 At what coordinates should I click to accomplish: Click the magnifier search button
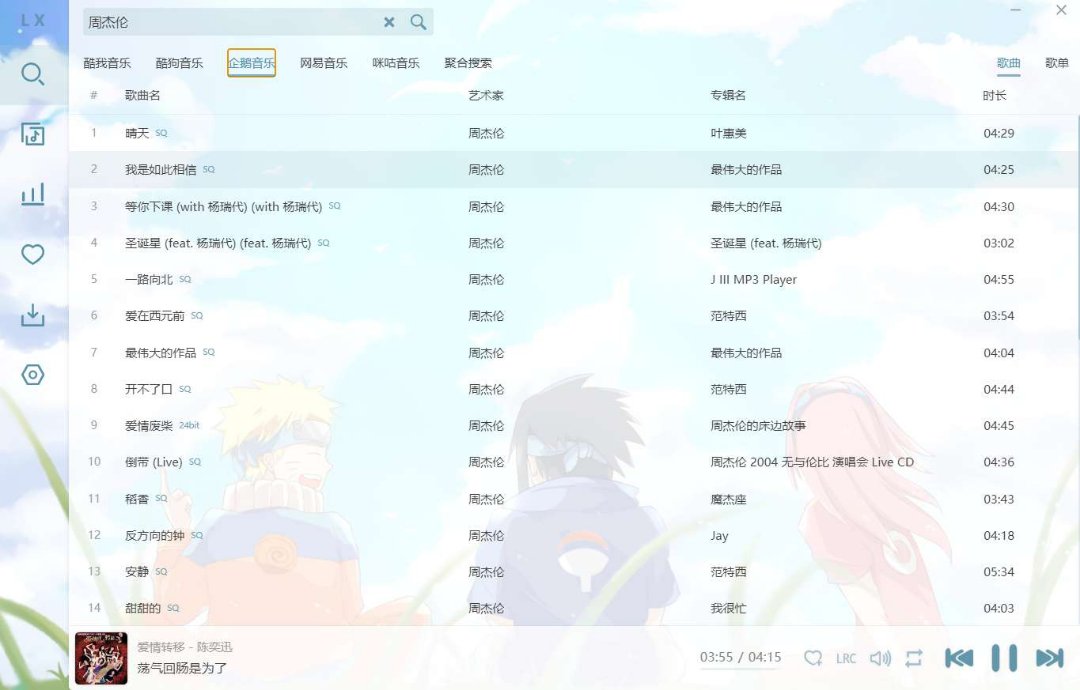tap(418, 22)
